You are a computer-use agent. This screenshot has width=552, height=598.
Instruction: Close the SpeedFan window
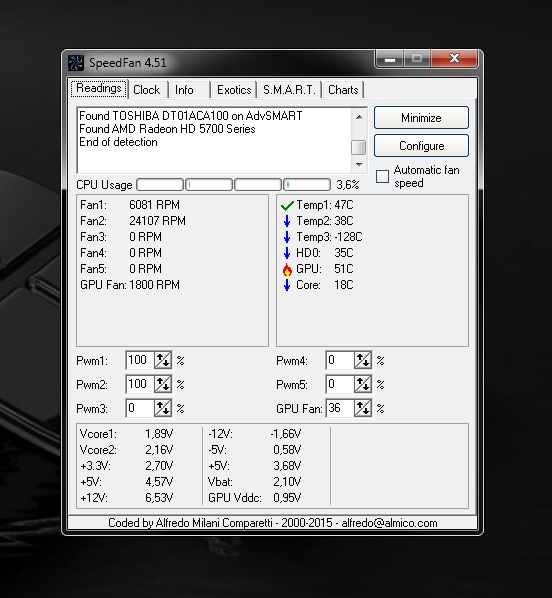tap(454, 59)
